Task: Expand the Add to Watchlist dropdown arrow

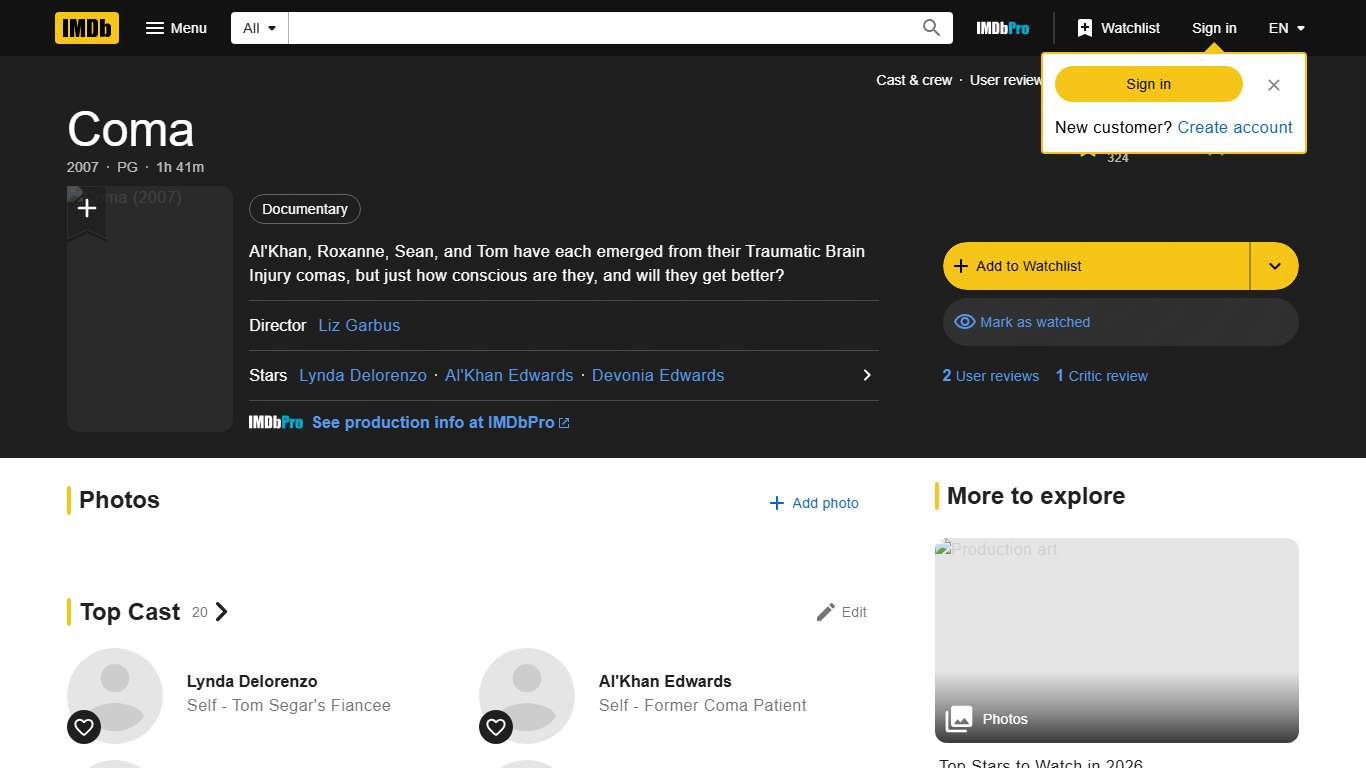Action: pyautogui.click(x=1274, y=266)
